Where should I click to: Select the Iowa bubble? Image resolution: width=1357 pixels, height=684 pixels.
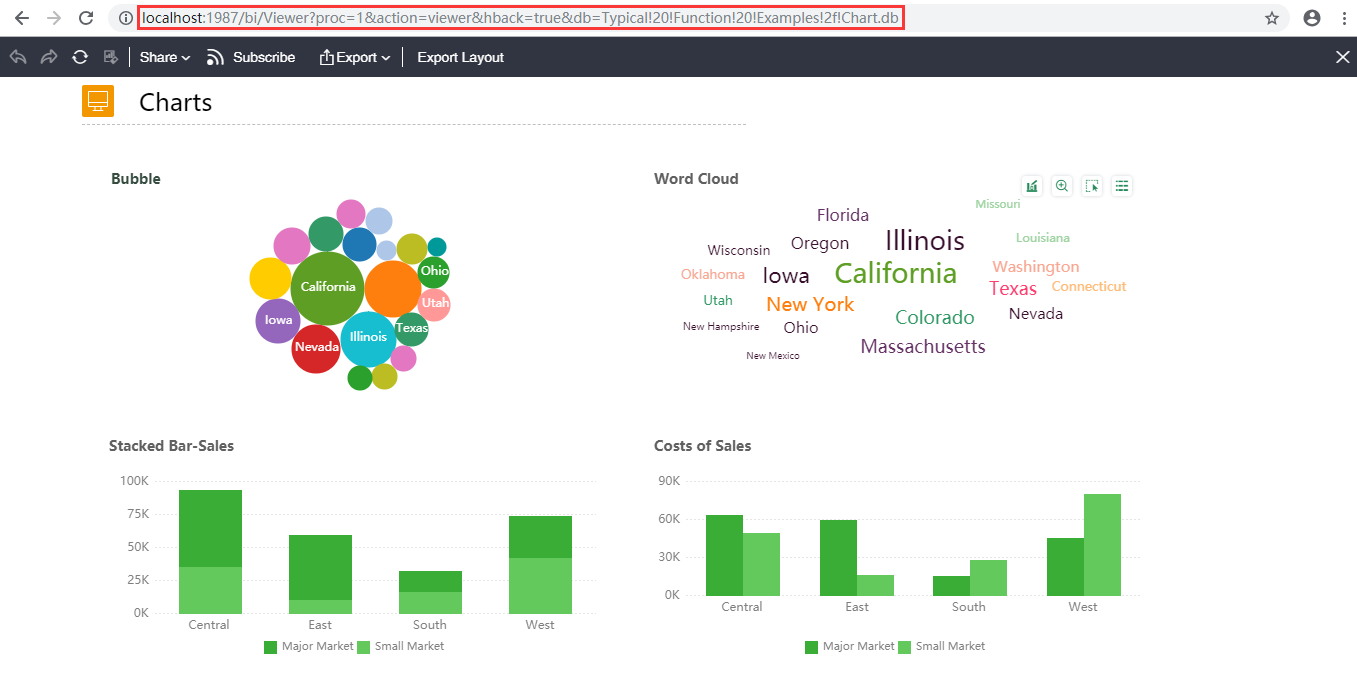pos(278,321)
